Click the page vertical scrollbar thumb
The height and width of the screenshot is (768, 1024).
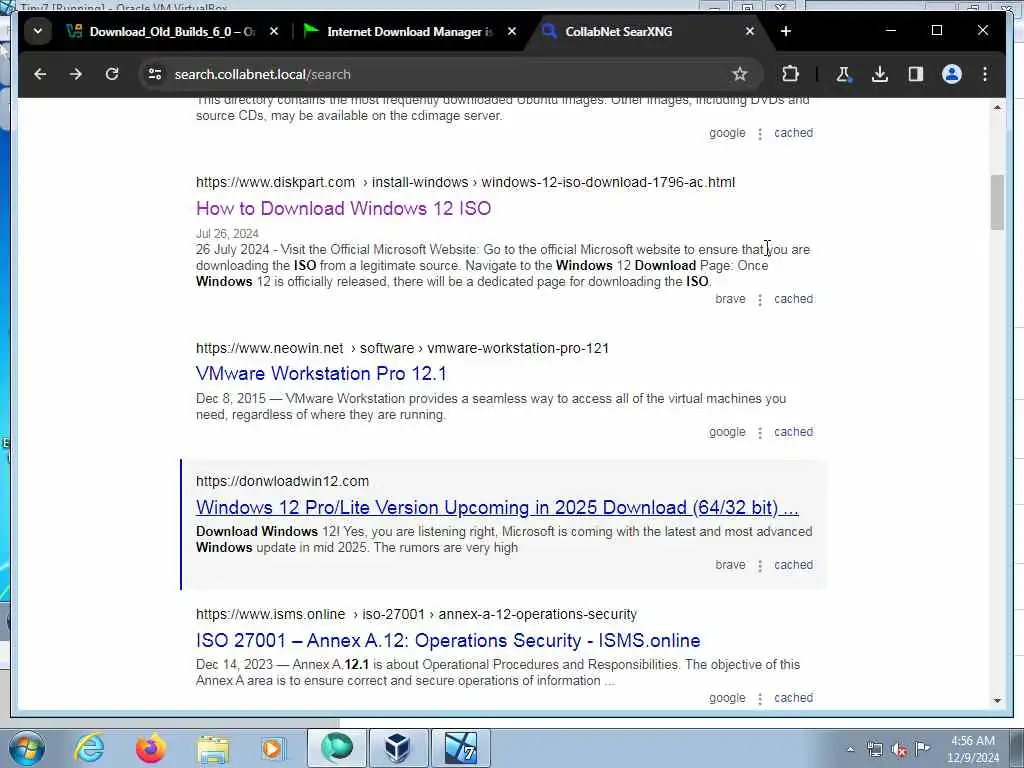(x=997, y=202)
